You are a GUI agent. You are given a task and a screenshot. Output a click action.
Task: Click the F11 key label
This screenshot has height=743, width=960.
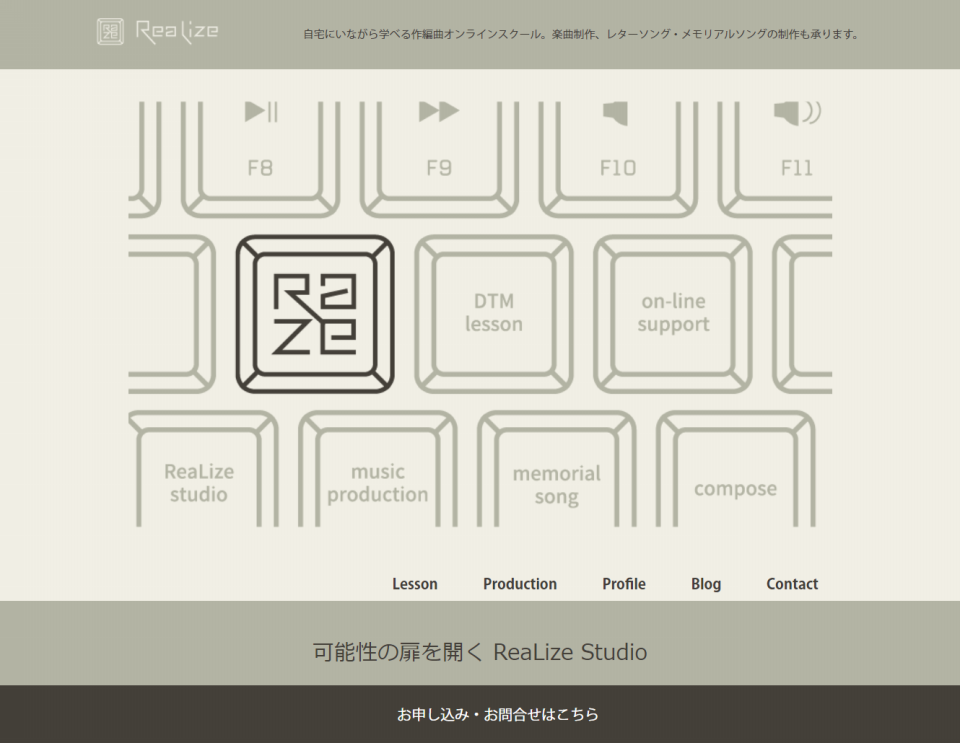[x=797, y=168]
